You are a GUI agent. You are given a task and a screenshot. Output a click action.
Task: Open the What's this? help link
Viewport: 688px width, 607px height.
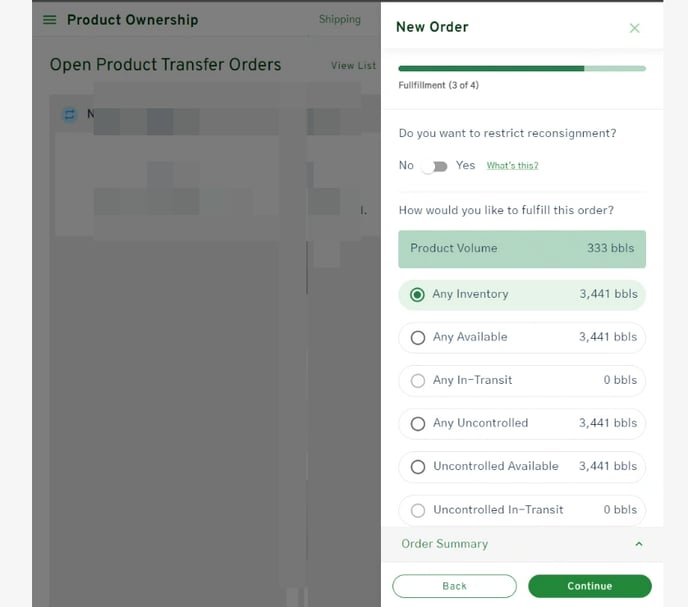pos(512,166)
